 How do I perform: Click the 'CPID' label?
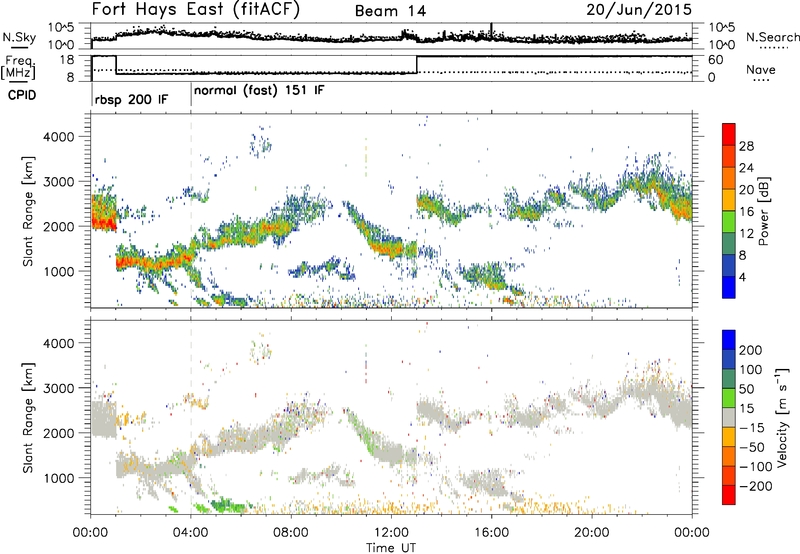22,95
